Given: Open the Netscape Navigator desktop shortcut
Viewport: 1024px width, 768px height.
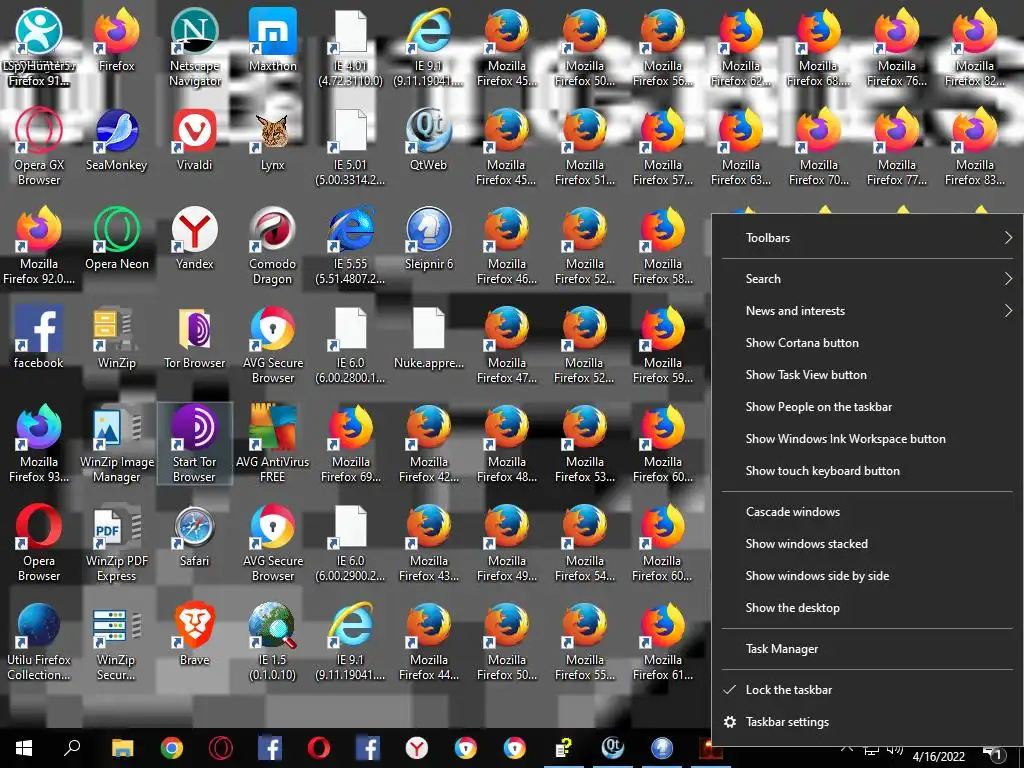Looking at the screenshot, I should [195, 48].
